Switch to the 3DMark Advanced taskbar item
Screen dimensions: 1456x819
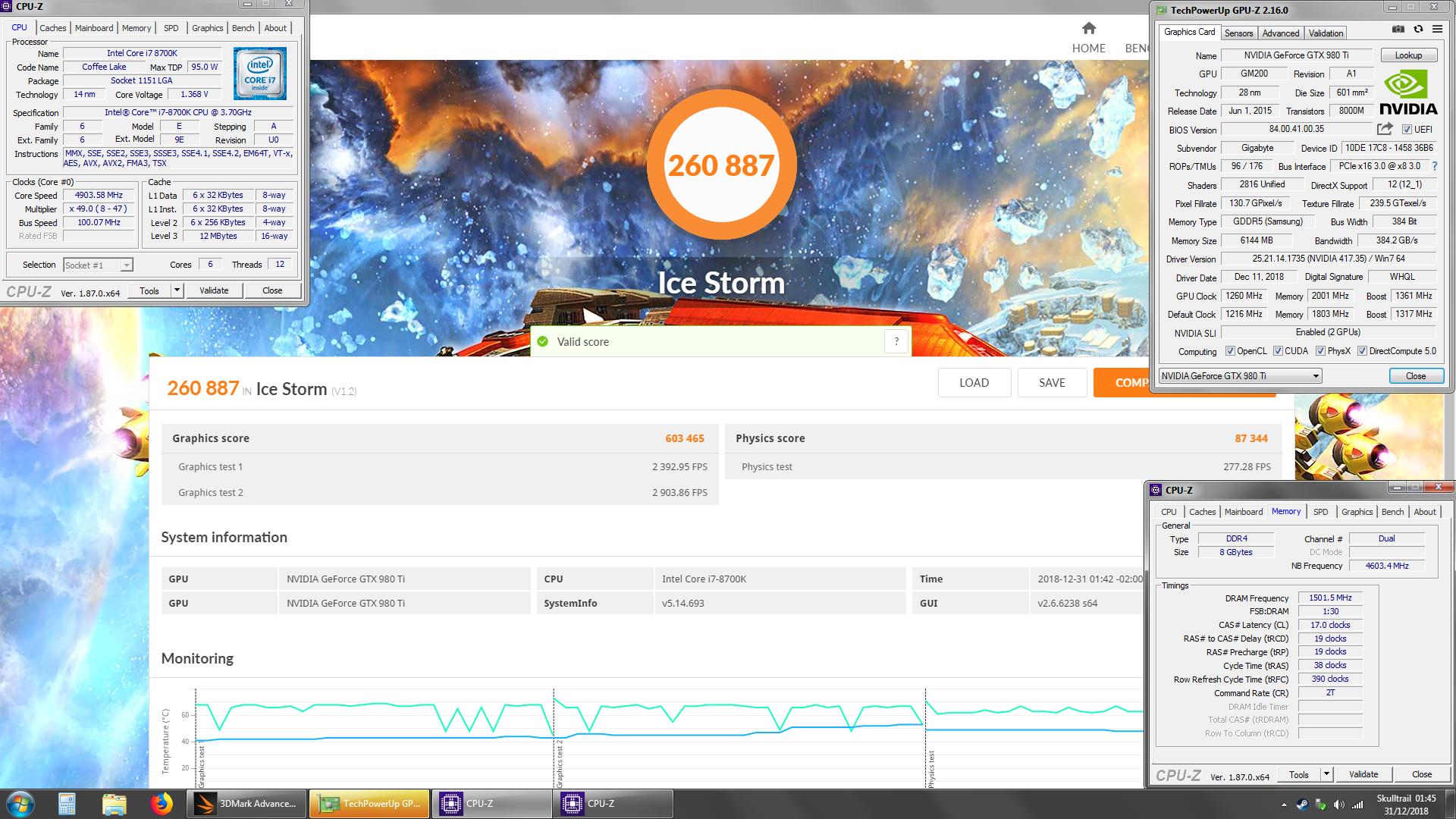coord(246,804)
